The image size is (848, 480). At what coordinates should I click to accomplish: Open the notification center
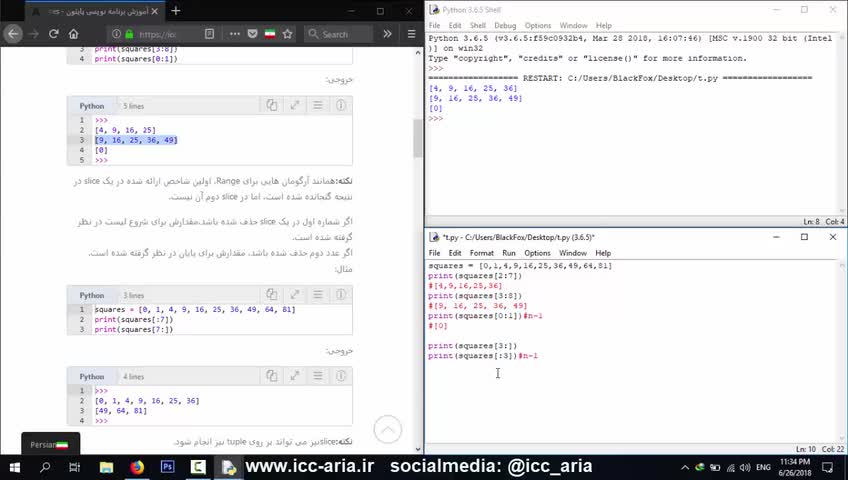point(828,468)
